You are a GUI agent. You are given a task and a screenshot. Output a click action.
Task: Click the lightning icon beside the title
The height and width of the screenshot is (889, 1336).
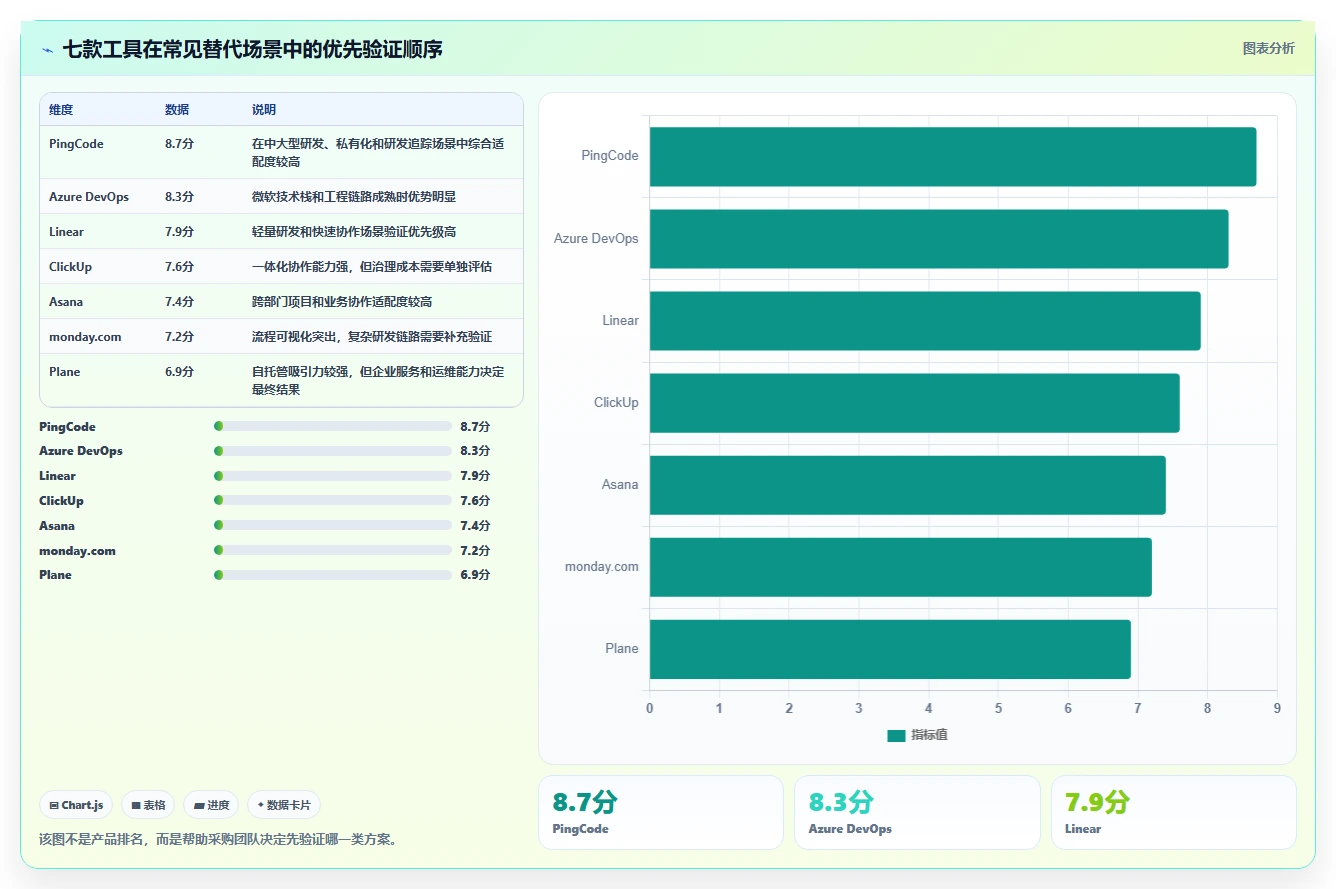click(47, 49)
